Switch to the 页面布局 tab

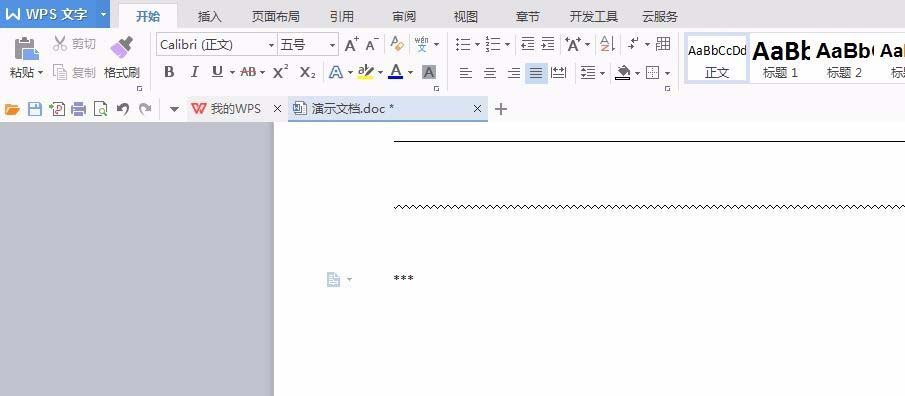click(x=275, y=17)
